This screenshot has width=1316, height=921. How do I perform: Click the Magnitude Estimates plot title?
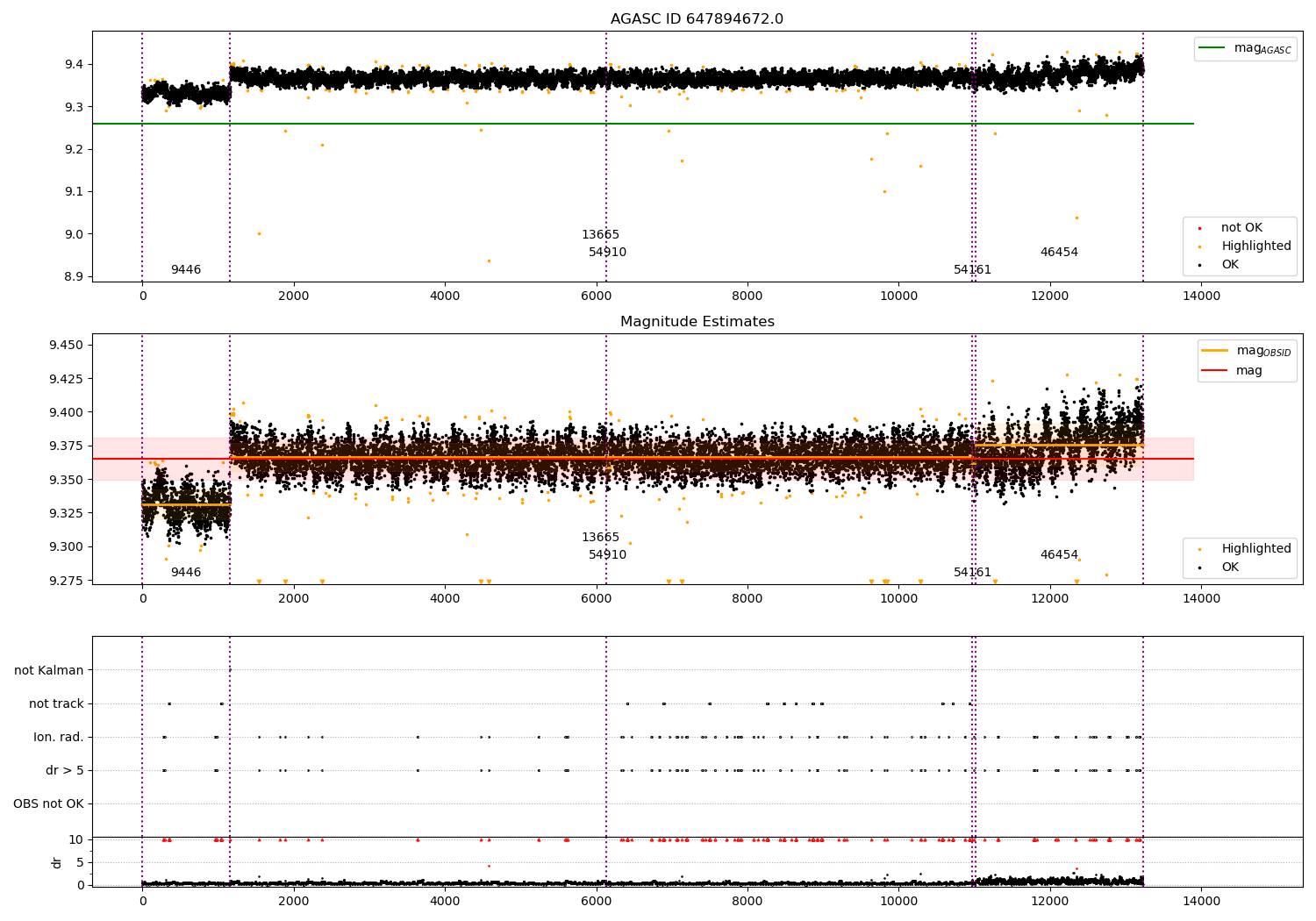697,322
